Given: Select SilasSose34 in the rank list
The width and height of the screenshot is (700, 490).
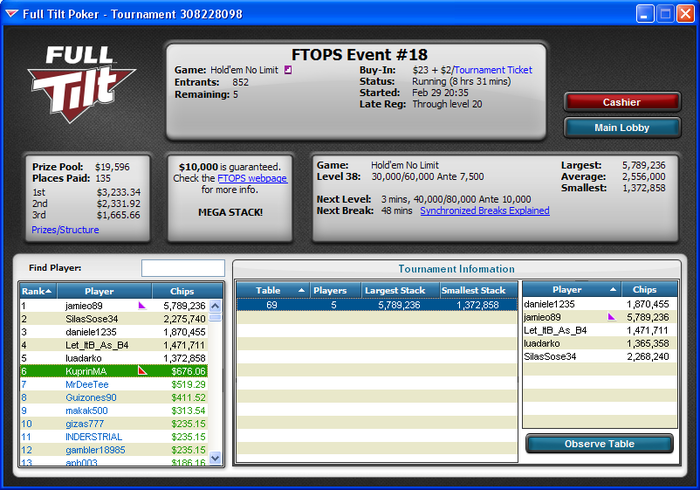Looking at the screenshot, I should click(x=114, y=319).
